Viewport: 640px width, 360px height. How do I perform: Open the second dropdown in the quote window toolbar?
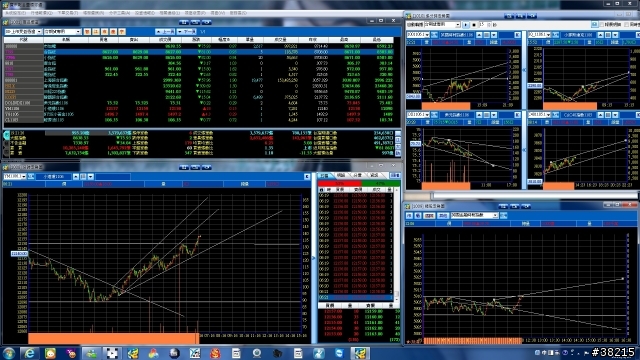pos(62,31)
